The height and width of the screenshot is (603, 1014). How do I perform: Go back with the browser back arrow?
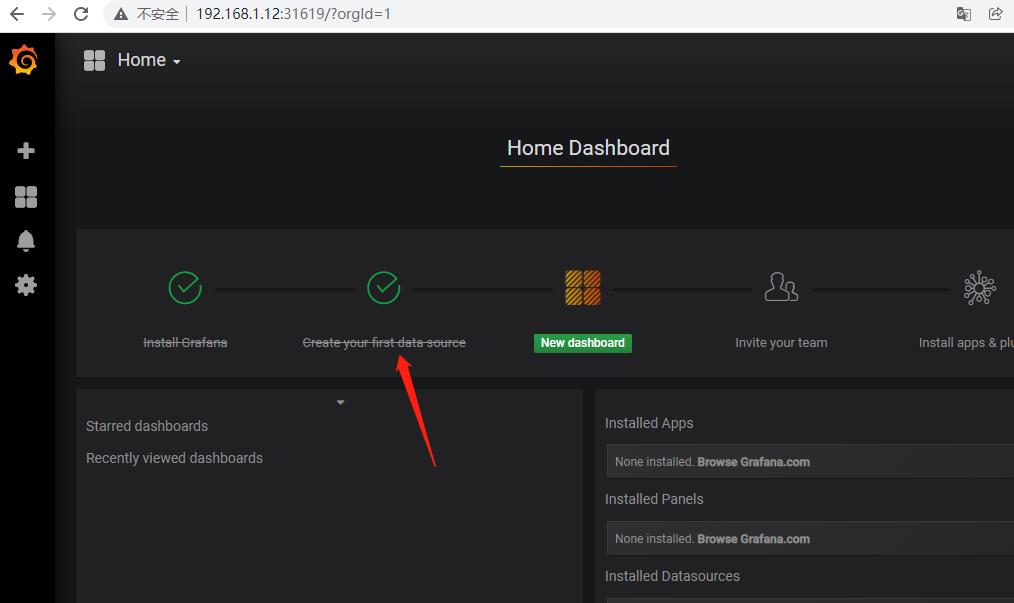(x=17, y=14)
